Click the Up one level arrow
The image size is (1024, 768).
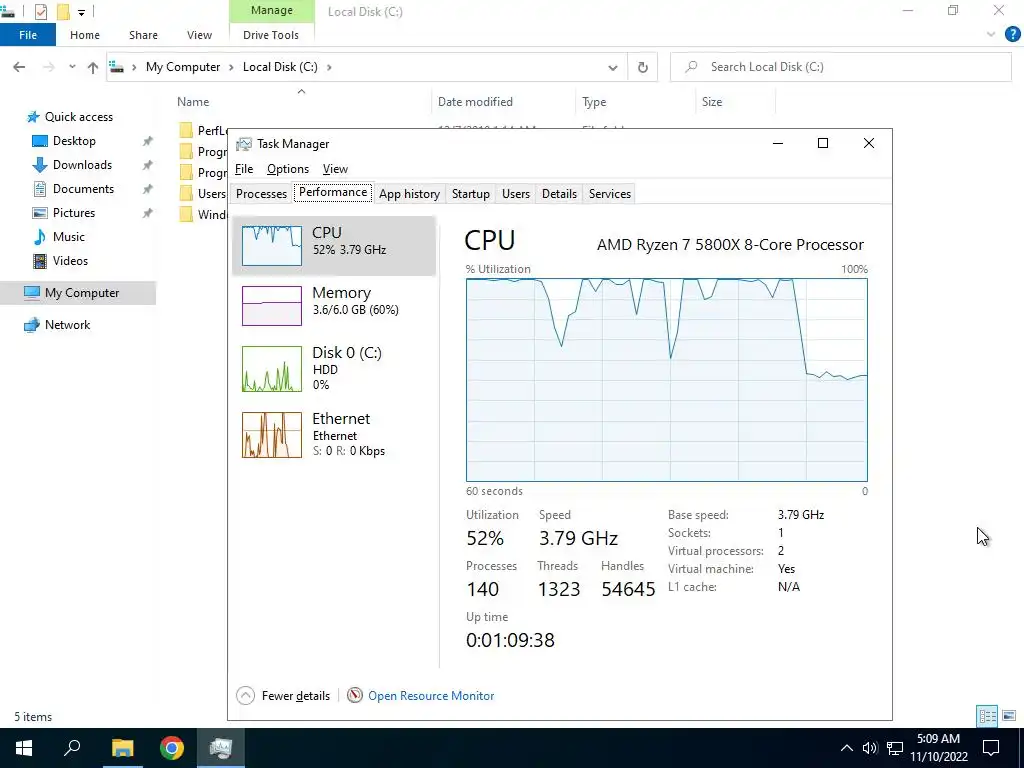tap(93, 67)
